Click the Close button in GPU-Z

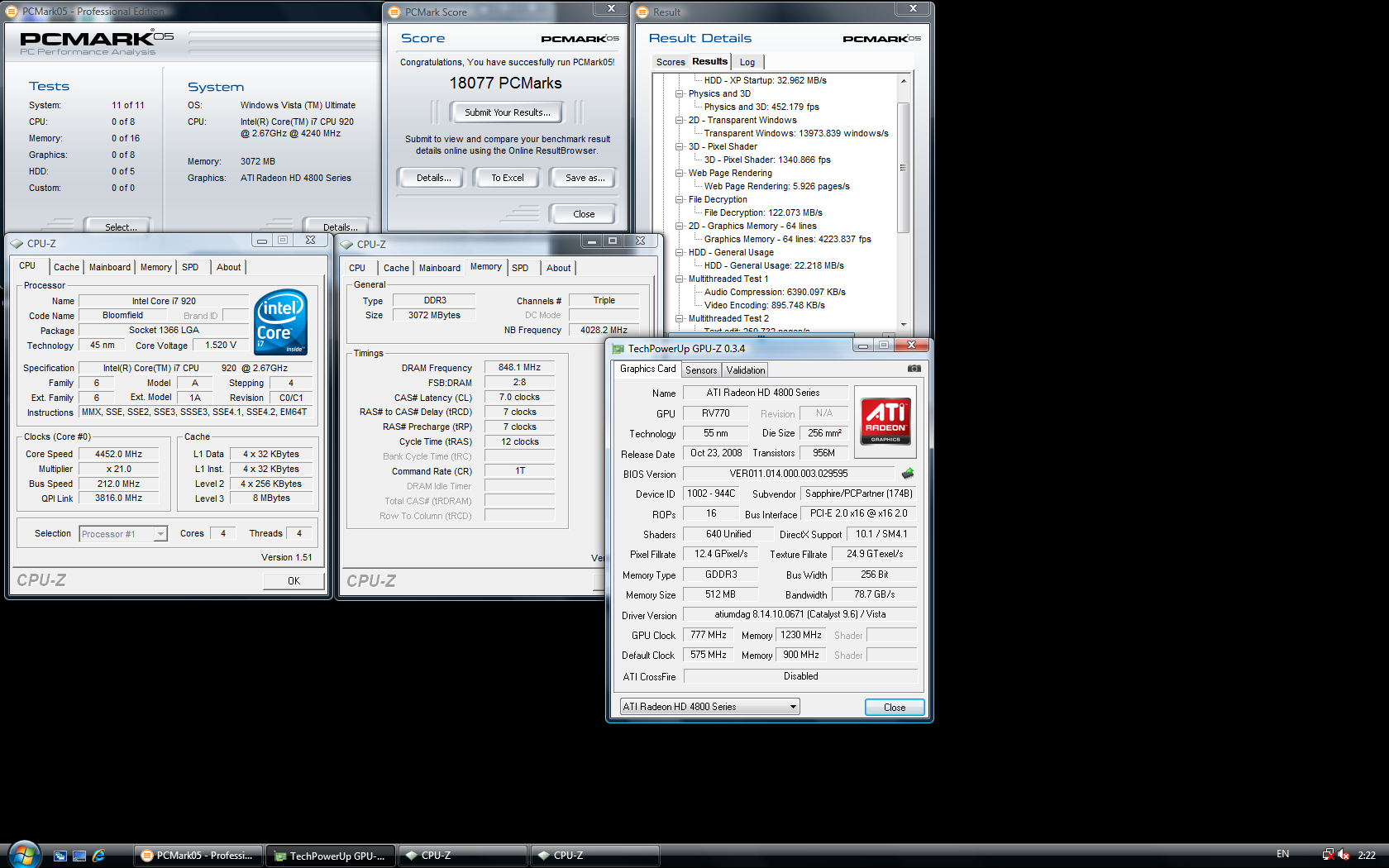point(895,708)
